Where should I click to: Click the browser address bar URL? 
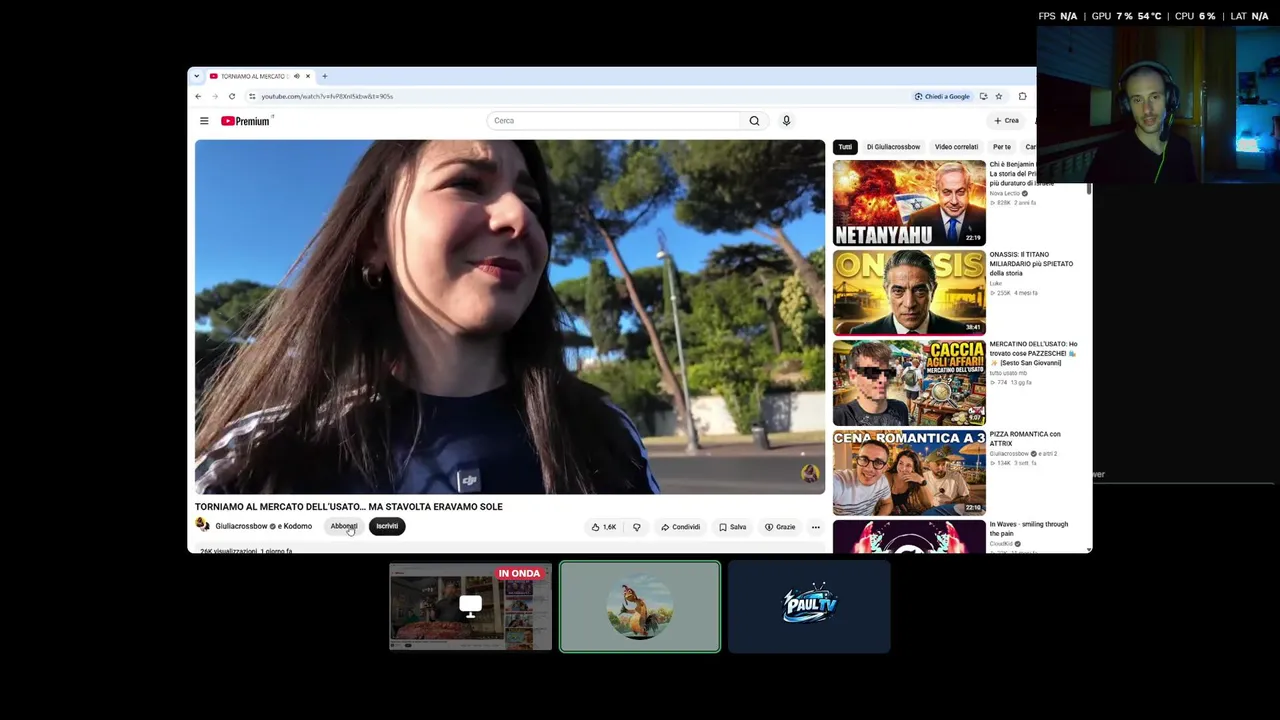(x=327, y=96)
